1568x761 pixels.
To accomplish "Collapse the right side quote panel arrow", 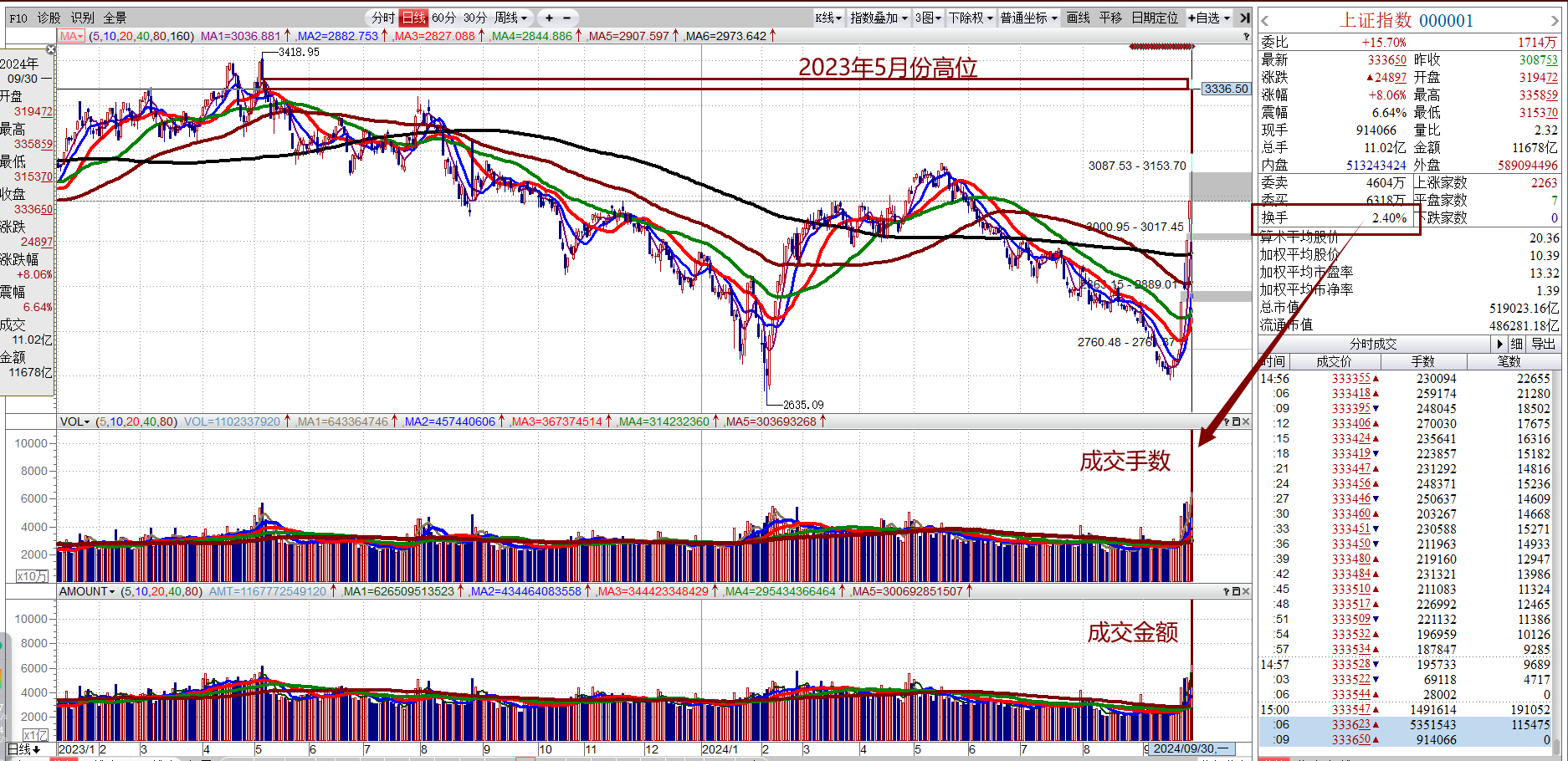I will click(1244, 18).
